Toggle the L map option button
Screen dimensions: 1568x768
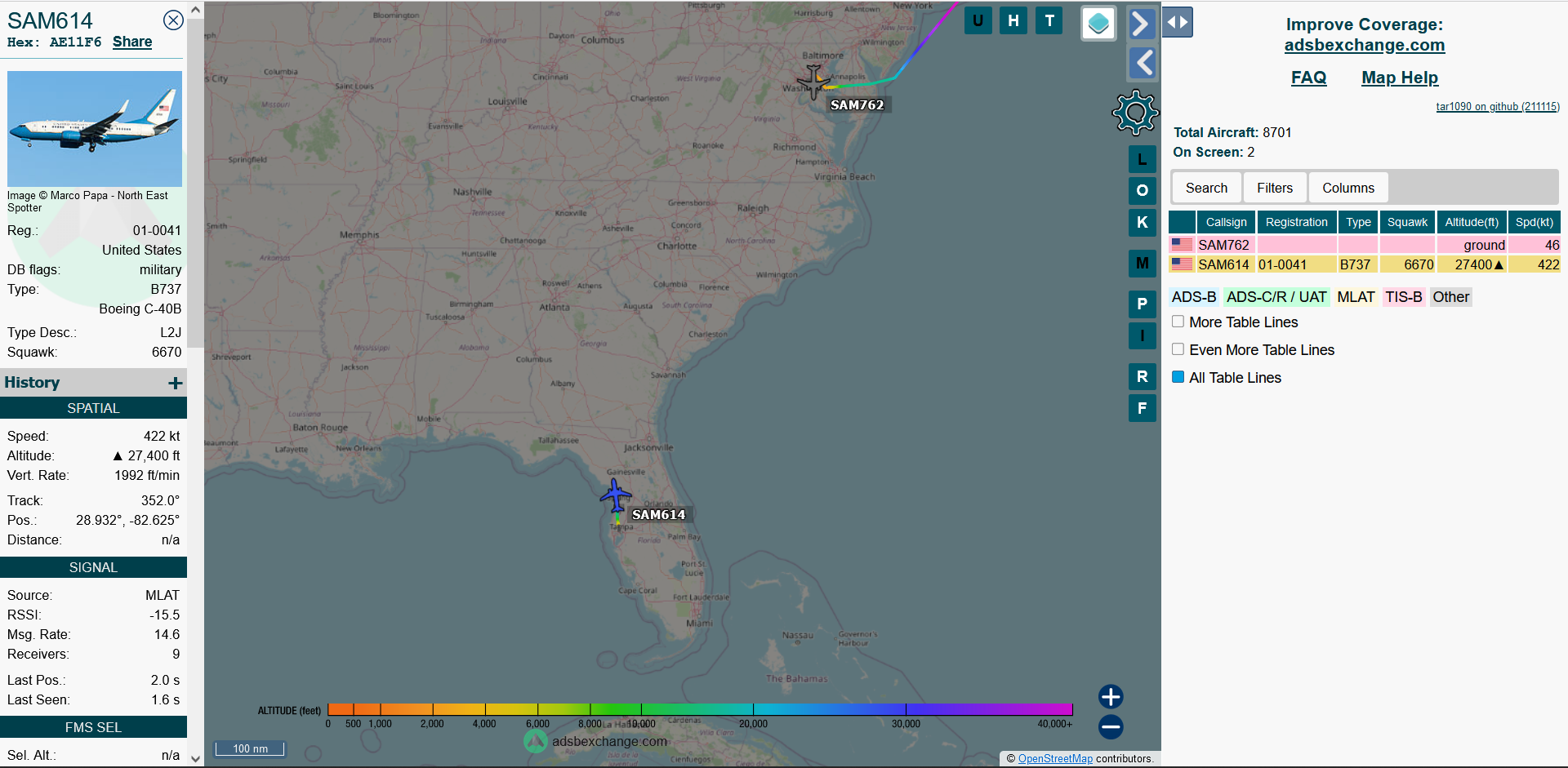tap(1143, 159)
